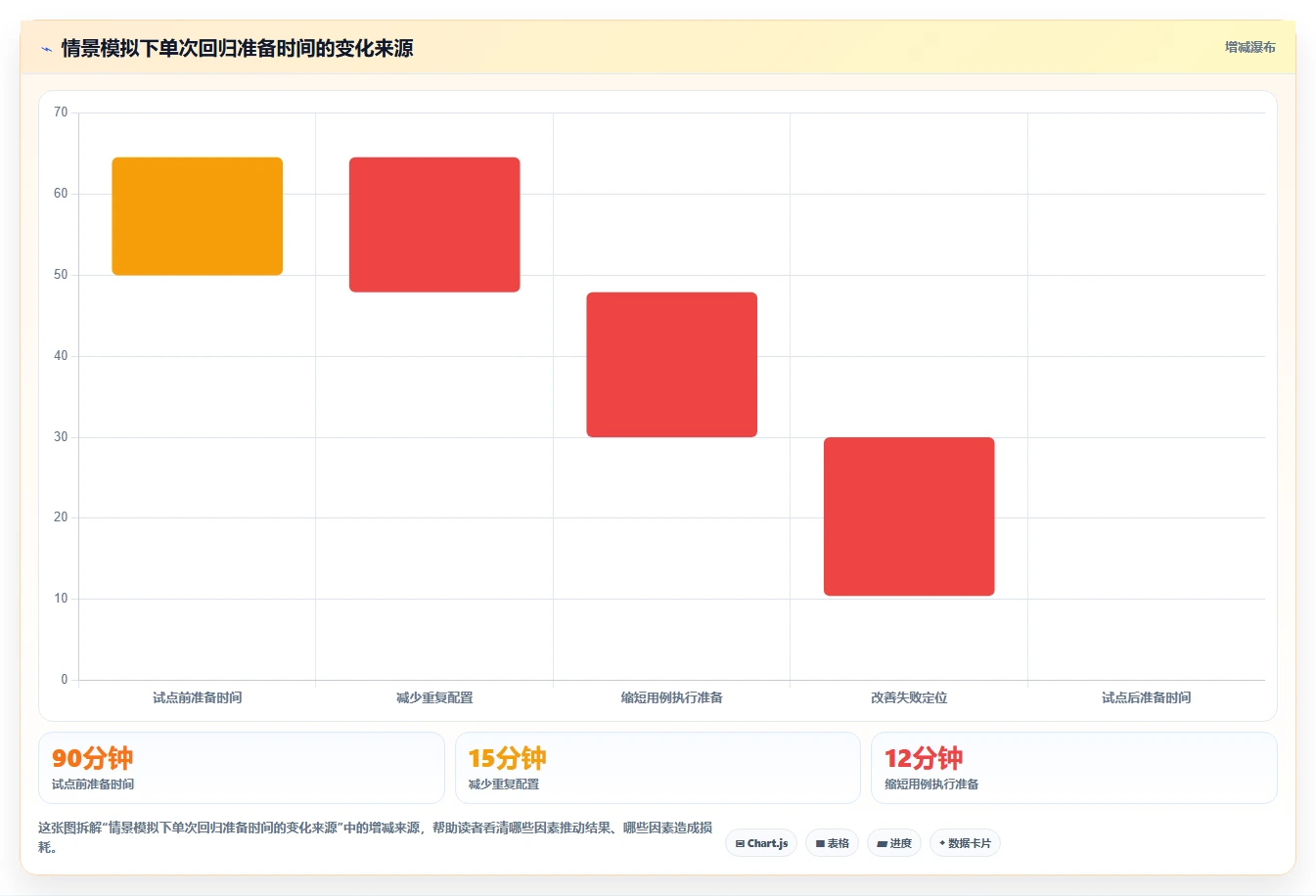Click the y-axis value 70

point(61,112)
